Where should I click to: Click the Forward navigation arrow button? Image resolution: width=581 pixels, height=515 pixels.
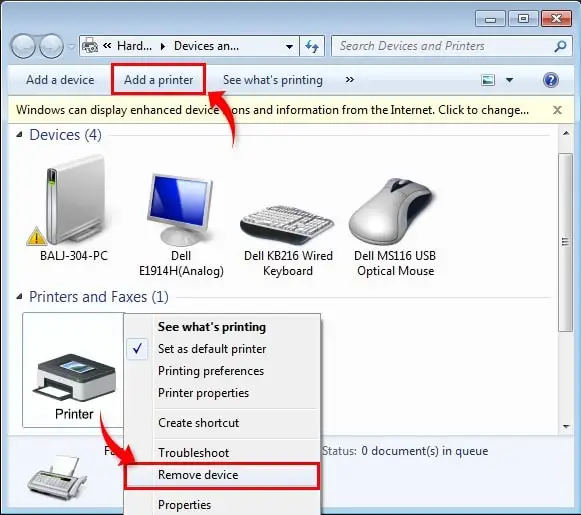point(52,46)
